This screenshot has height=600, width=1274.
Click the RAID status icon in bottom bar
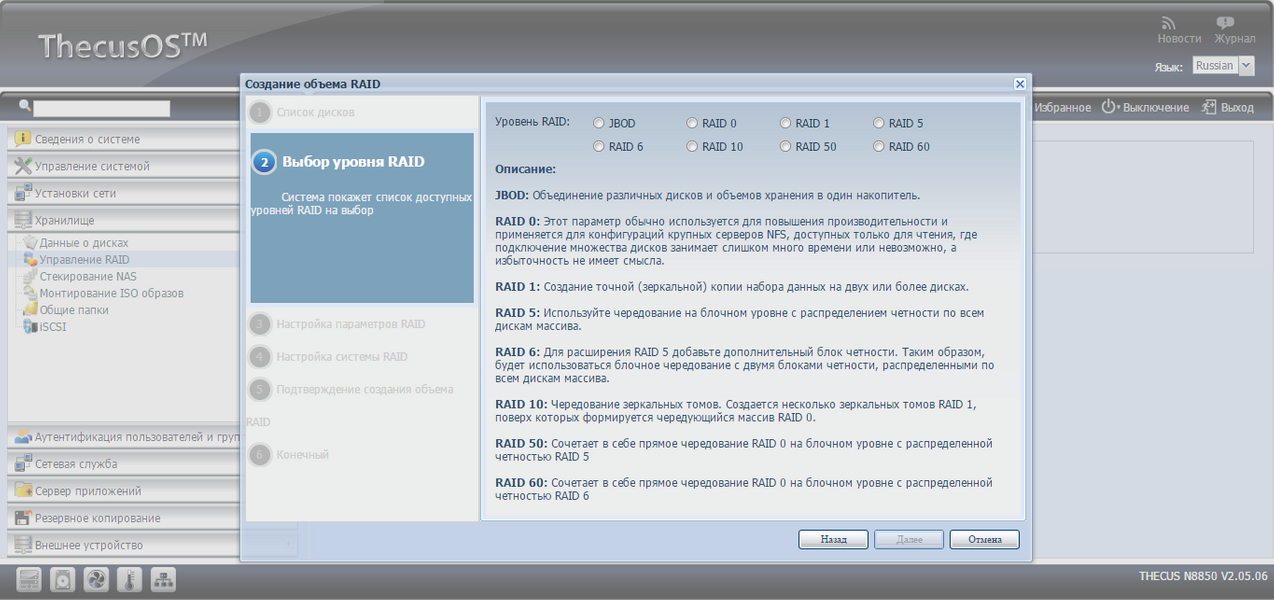coord(29,579)
